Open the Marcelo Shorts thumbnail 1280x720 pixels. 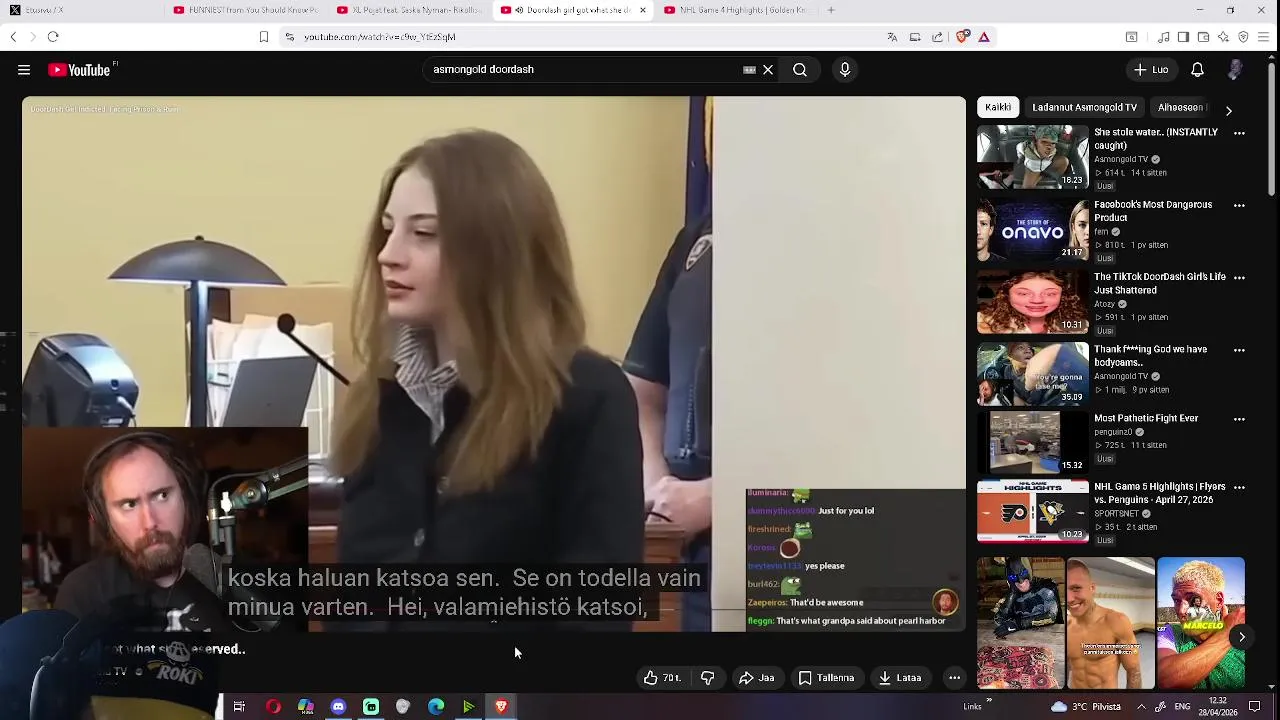point(1201,623)
